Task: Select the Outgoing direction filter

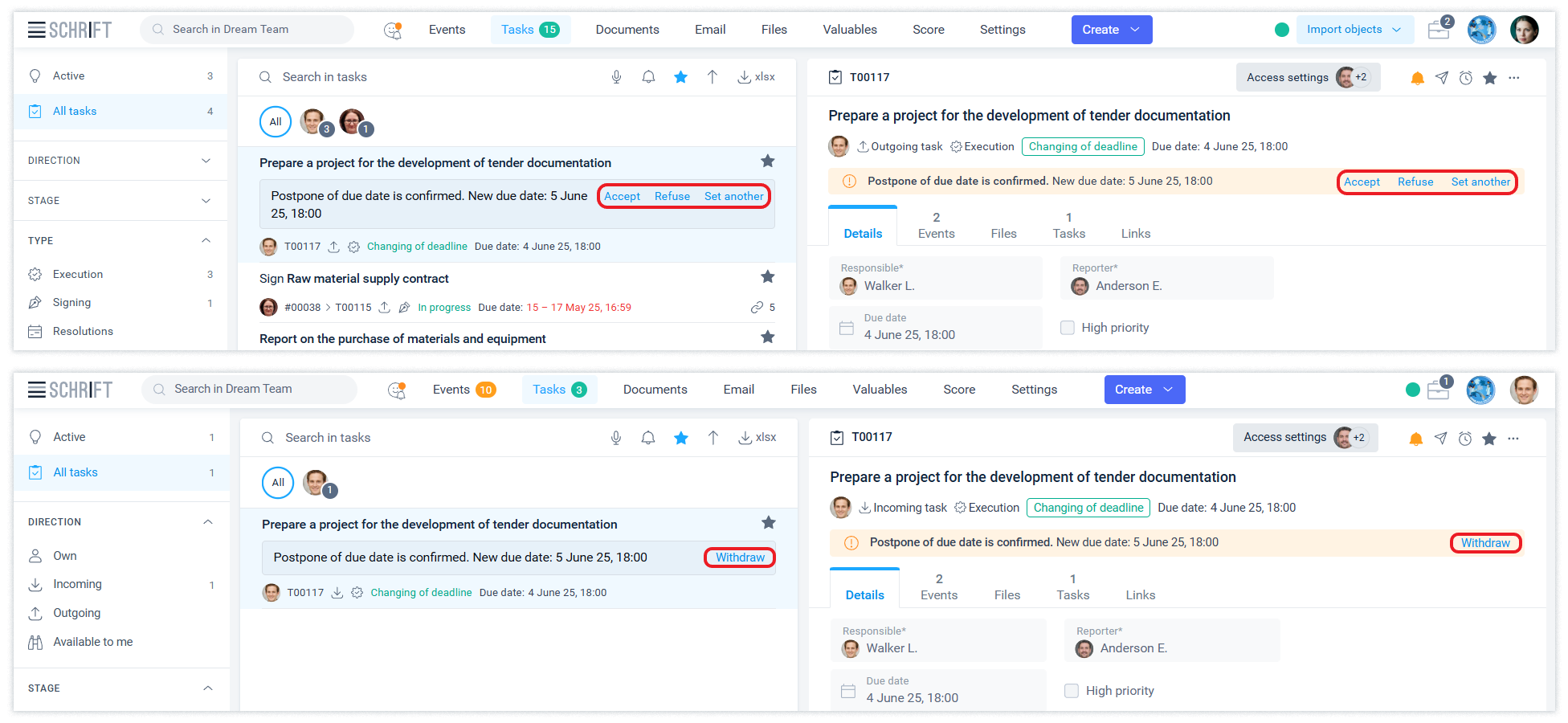Action: click(76, 613)
